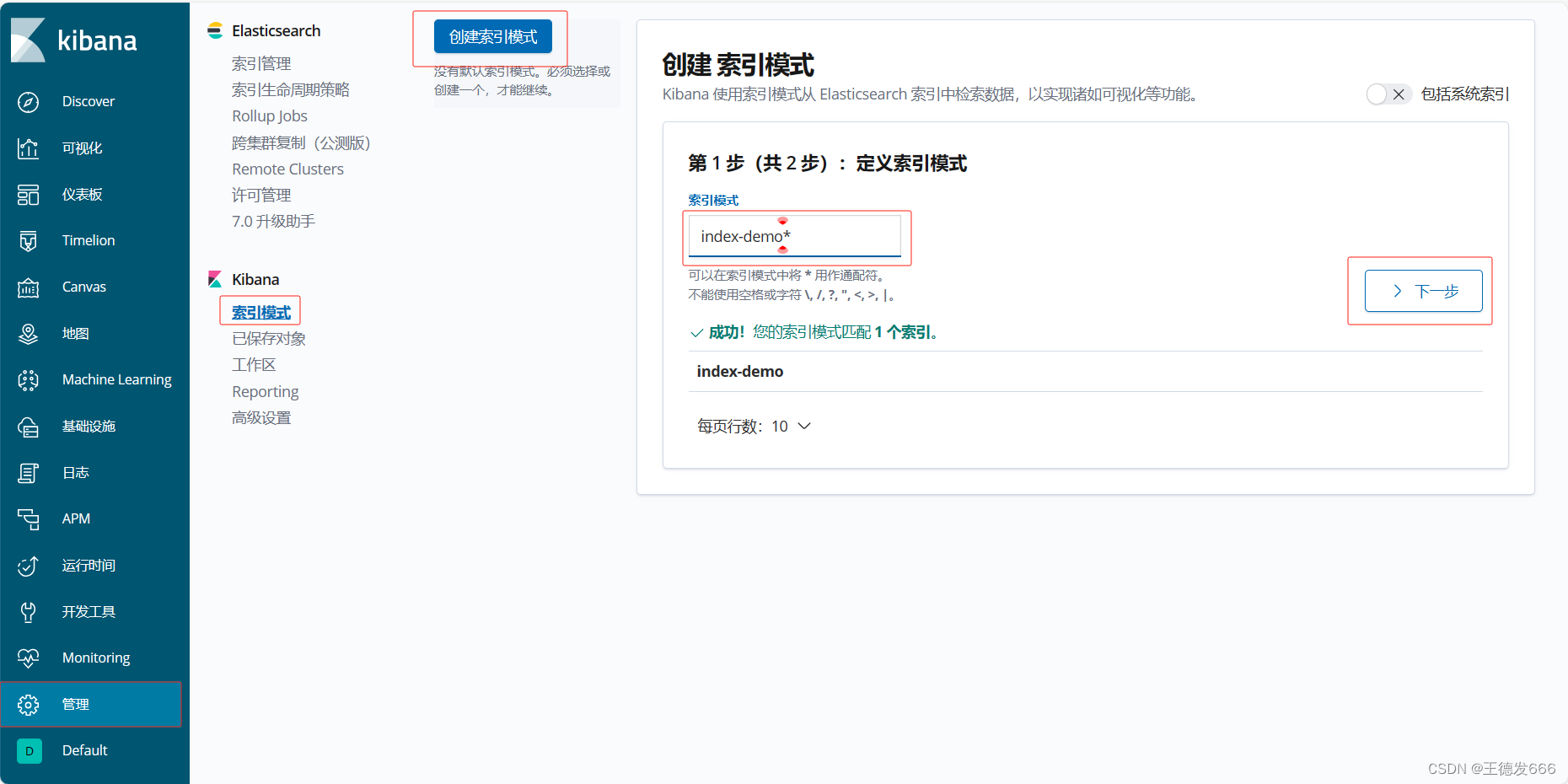
Task: Click the 下一步 next step button
Action: (1424, 291)
